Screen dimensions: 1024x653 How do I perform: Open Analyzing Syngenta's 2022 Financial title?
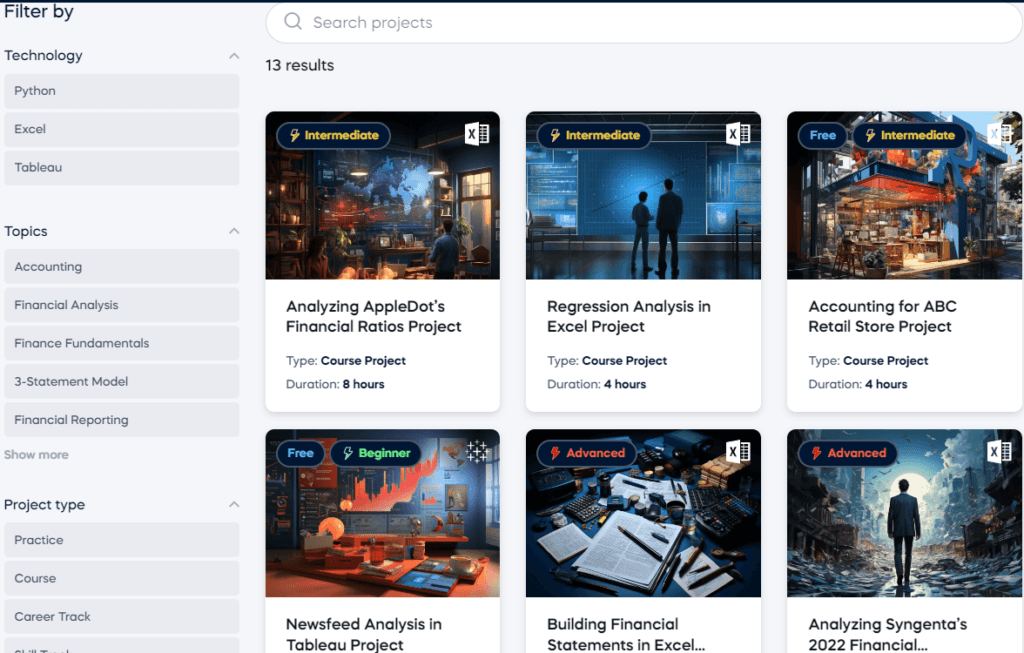pos(888,633)
